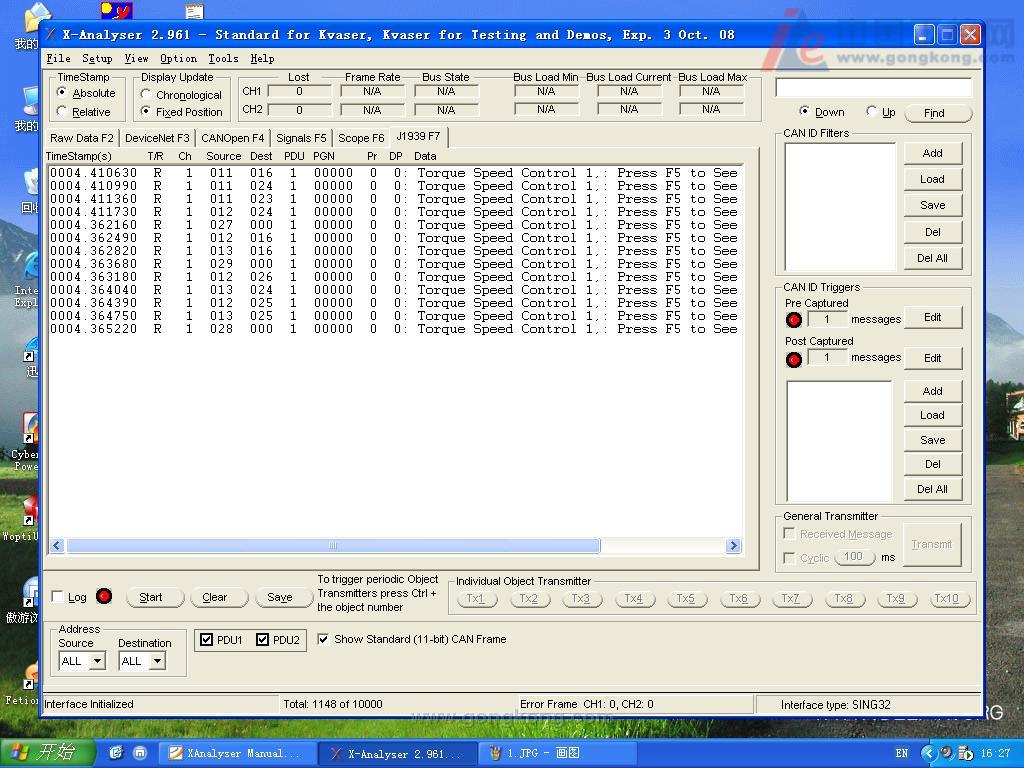Expand the Source address dropdown
1024x768 pixels.
tap(97, 661)
